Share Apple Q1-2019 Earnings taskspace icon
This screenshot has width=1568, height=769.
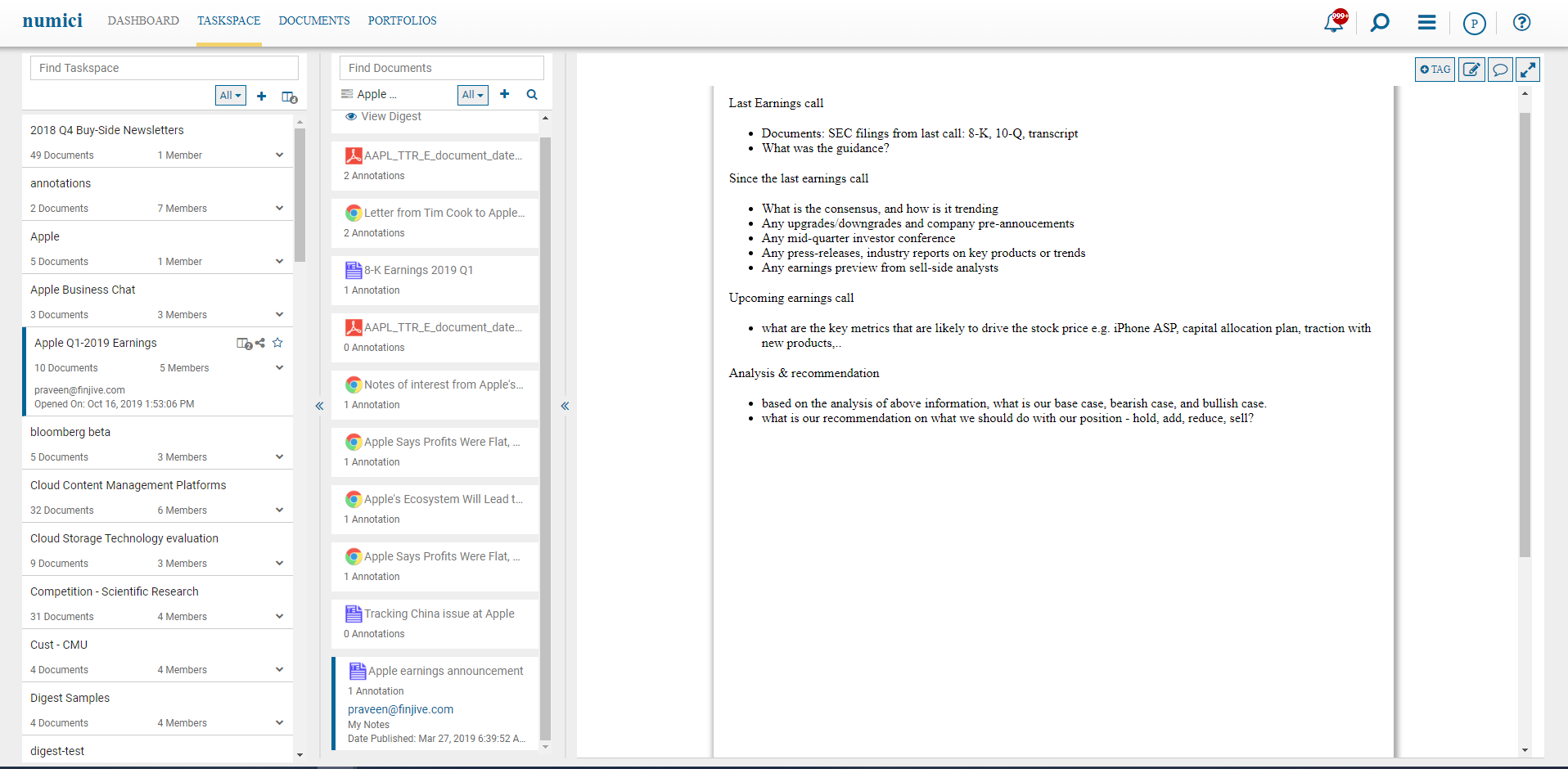260,343
